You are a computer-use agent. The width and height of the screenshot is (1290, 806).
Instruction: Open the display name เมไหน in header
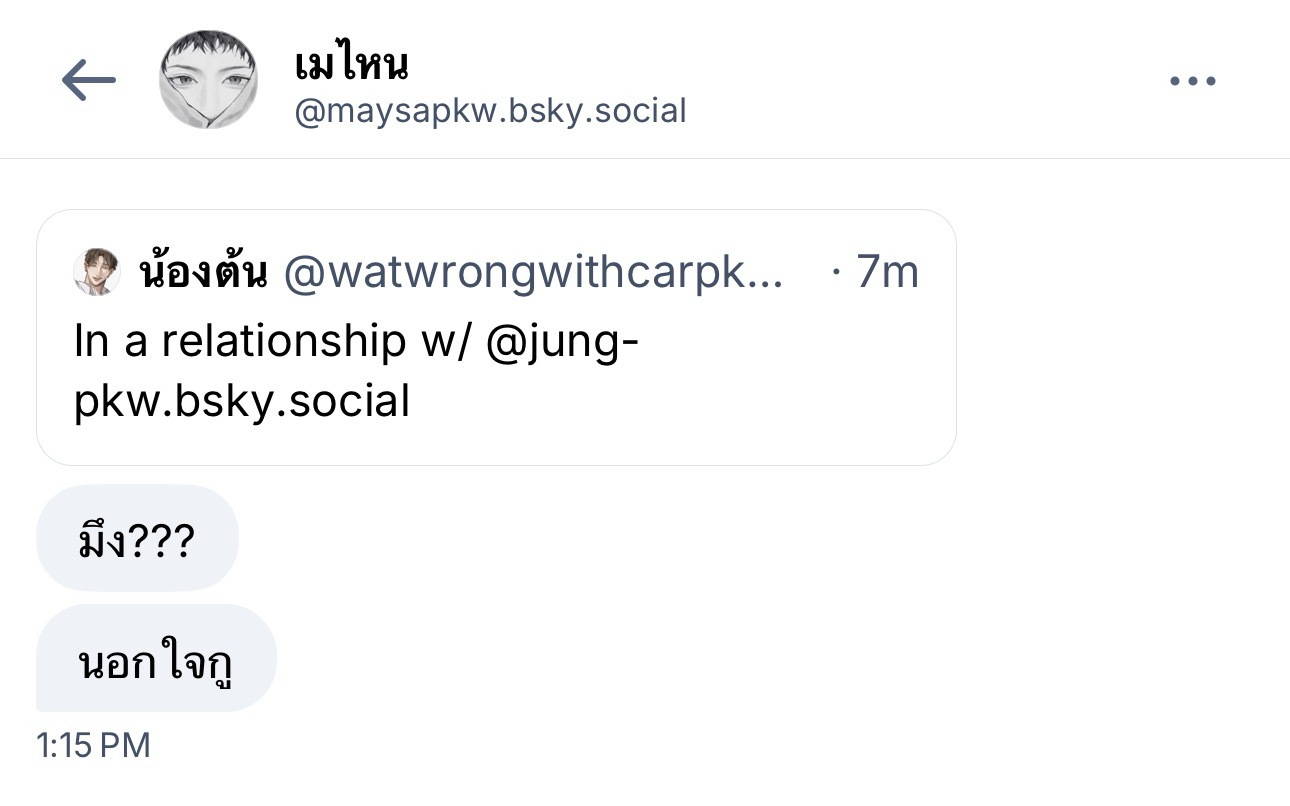tap(351, 65)
